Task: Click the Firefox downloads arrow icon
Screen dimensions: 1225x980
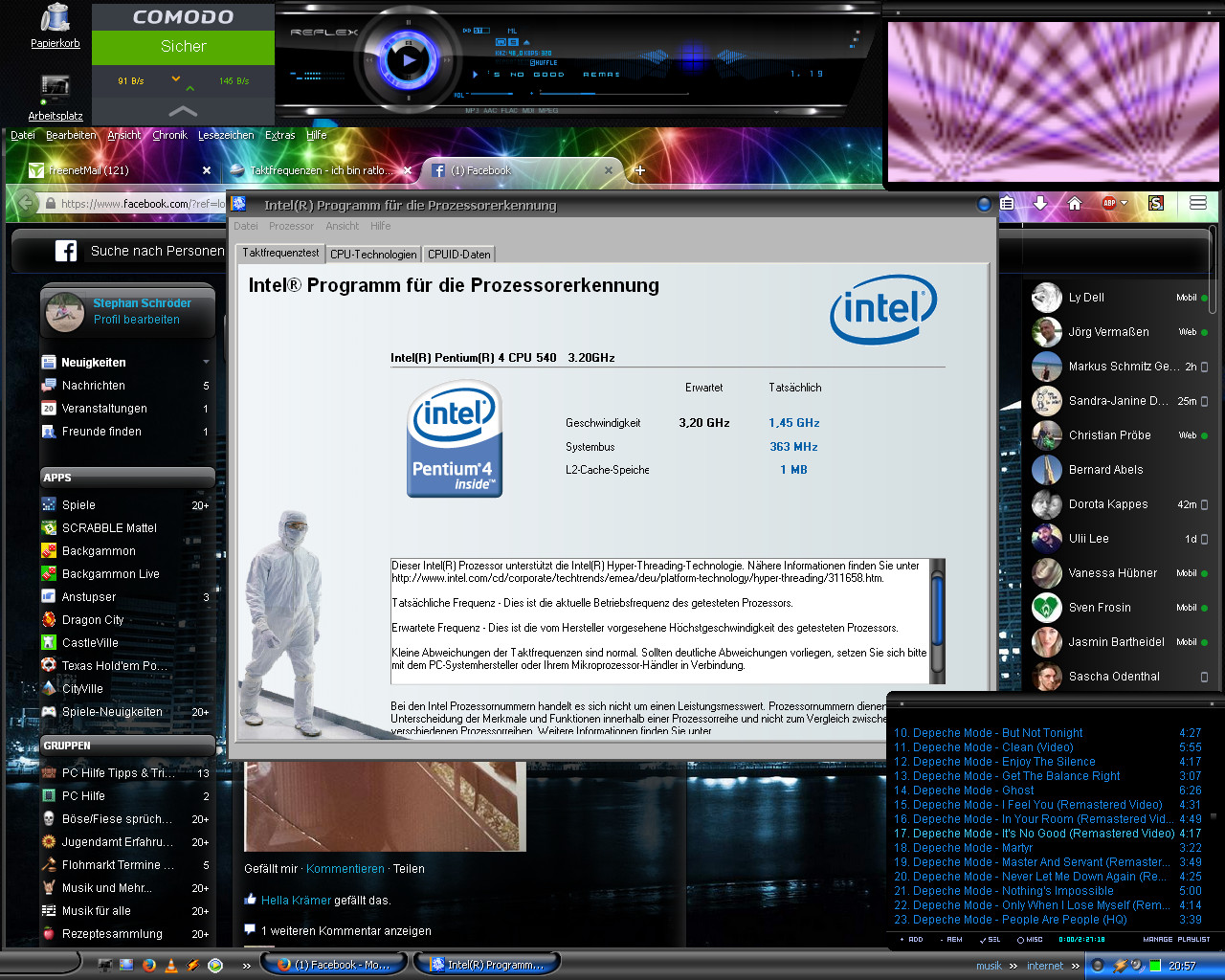Action: tap(1040, 203)
